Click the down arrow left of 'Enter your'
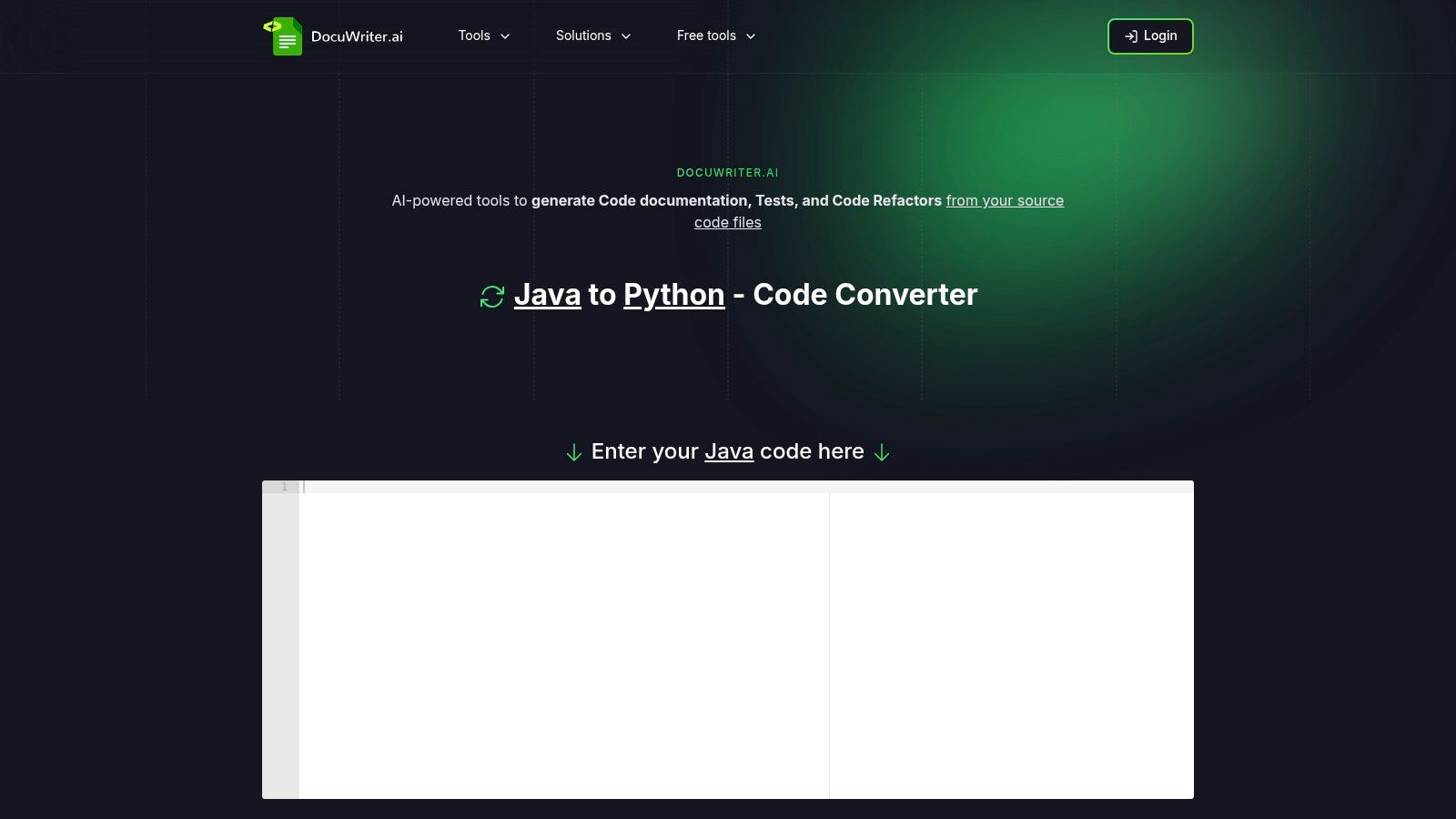The width and height of the screenshot is (1456, 819). (x=574, y=452)
